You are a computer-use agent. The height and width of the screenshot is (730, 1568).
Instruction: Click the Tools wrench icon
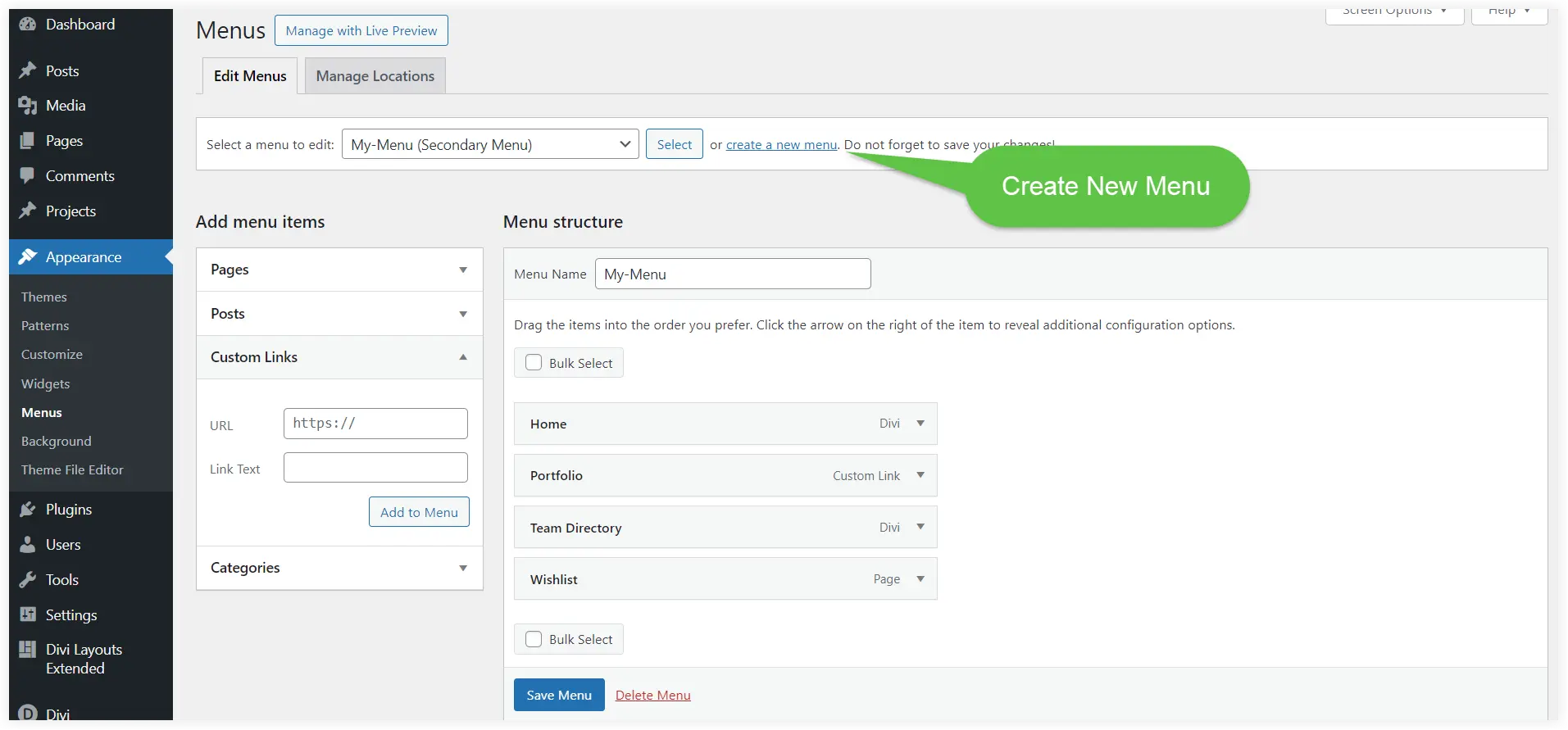pyautogui.click(x=28, y=580)
